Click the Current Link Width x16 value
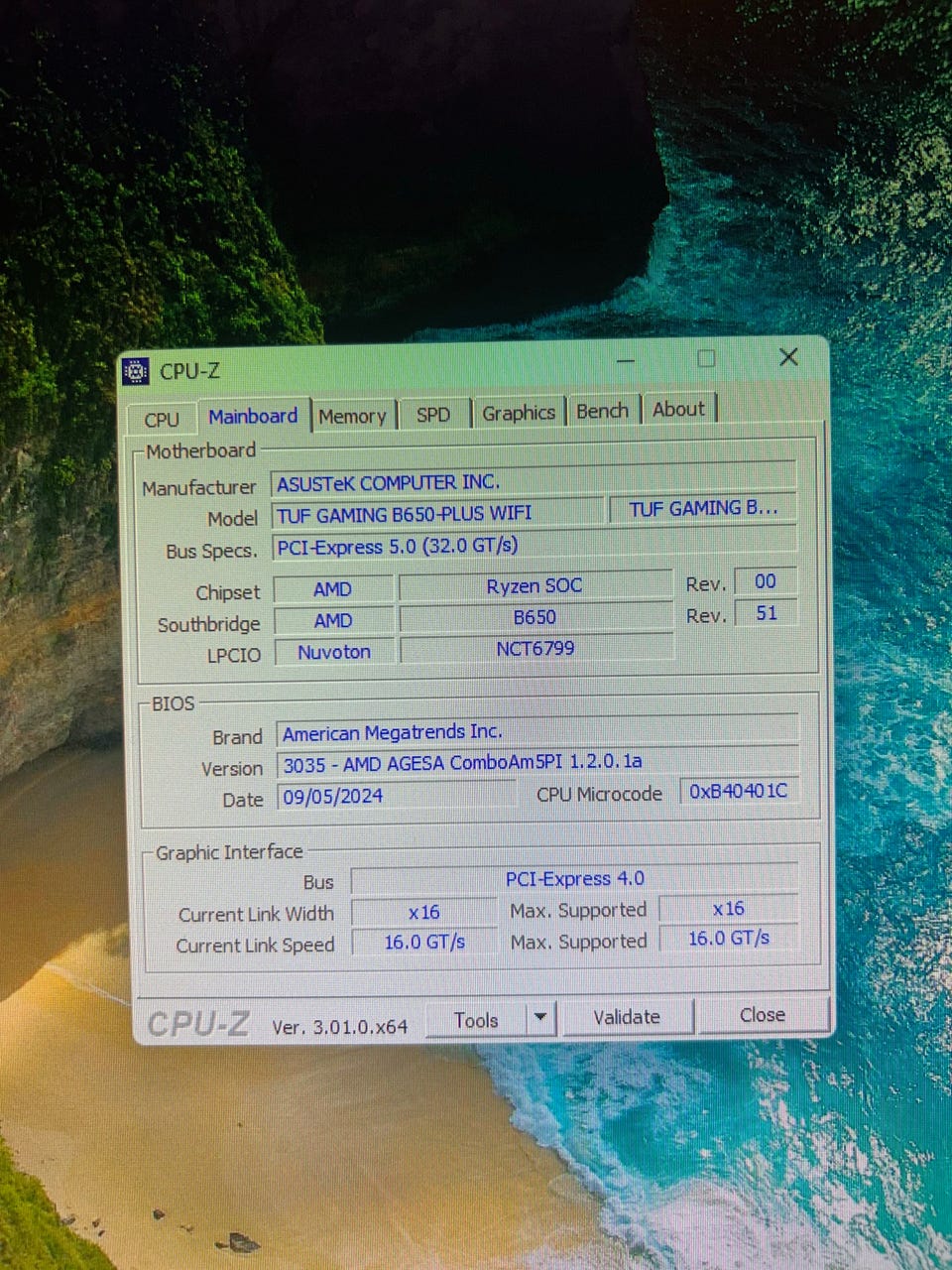Image resolution: width=952 pixels, height=1270 pixels. click(424, 912)
